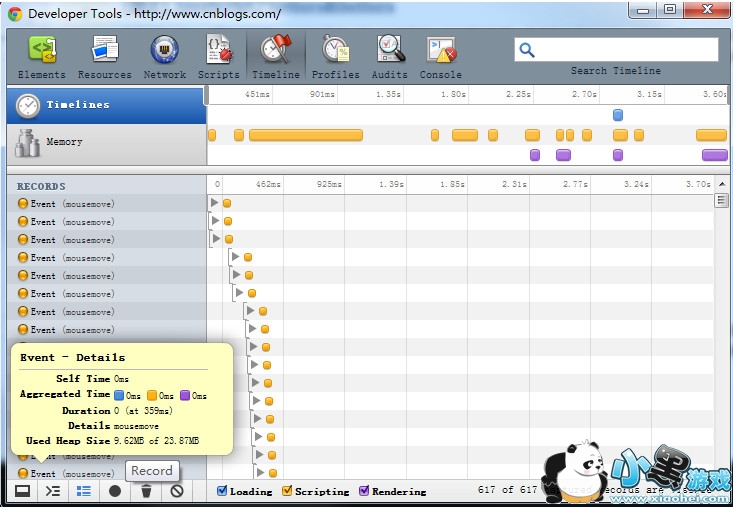Uncheck the Loading filter checkbox
The width and height of the screenshot is (733, 507).
[x=222, y=491]
